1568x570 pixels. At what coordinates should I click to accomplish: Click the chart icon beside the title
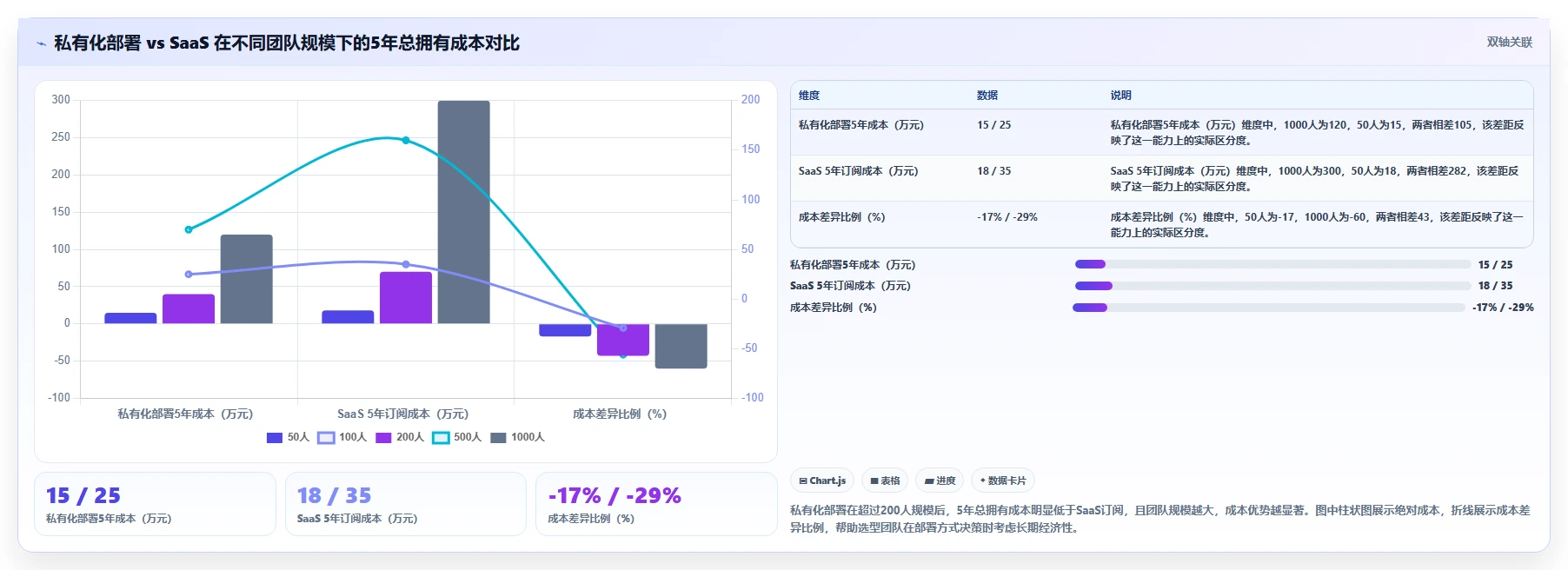click(x=41, y=43)
